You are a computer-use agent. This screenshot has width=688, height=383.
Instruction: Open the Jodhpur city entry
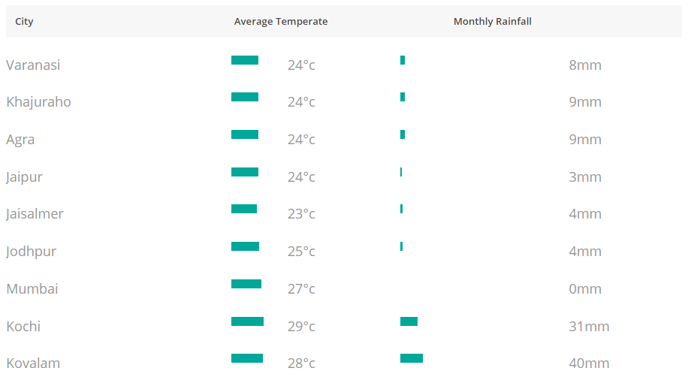(31, 251)
